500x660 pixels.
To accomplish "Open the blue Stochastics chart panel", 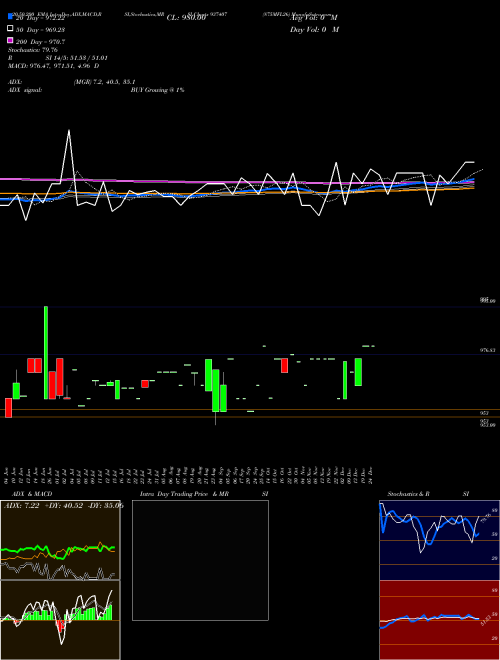I will [x=439, y=540].
